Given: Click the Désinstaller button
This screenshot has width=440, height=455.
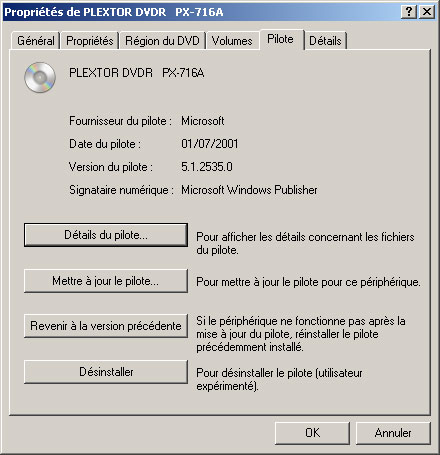Looking at the screenshot, I should [106, 372].
